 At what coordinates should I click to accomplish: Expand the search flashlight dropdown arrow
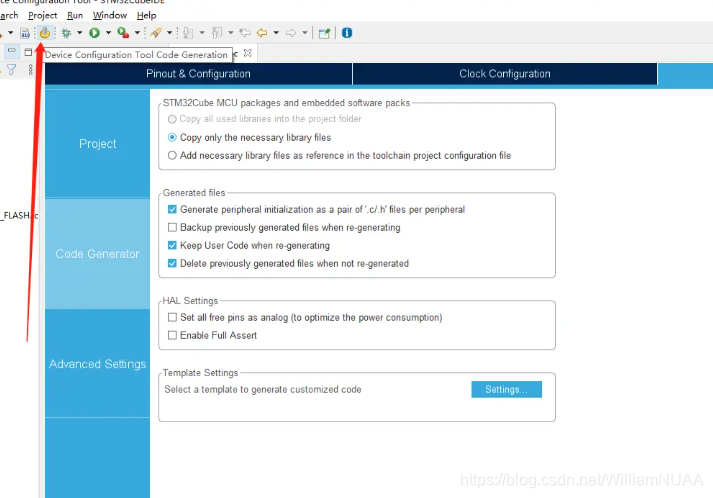coord(169,33)
